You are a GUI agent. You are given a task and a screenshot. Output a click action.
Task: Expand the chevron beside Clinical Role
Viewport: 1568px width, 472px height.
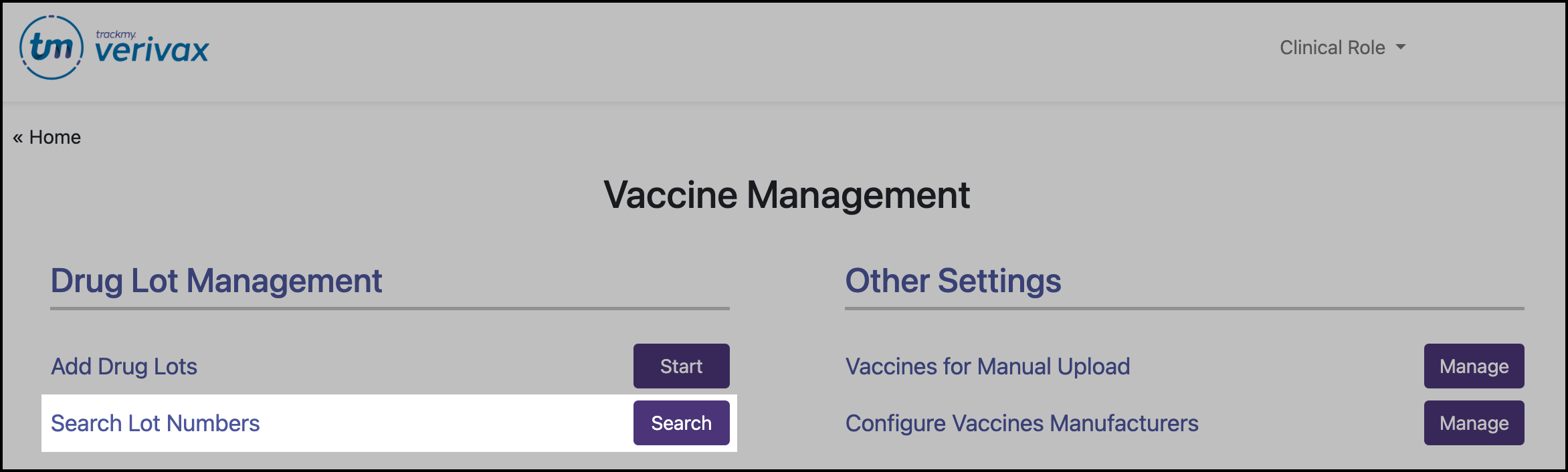(1401, 47)
